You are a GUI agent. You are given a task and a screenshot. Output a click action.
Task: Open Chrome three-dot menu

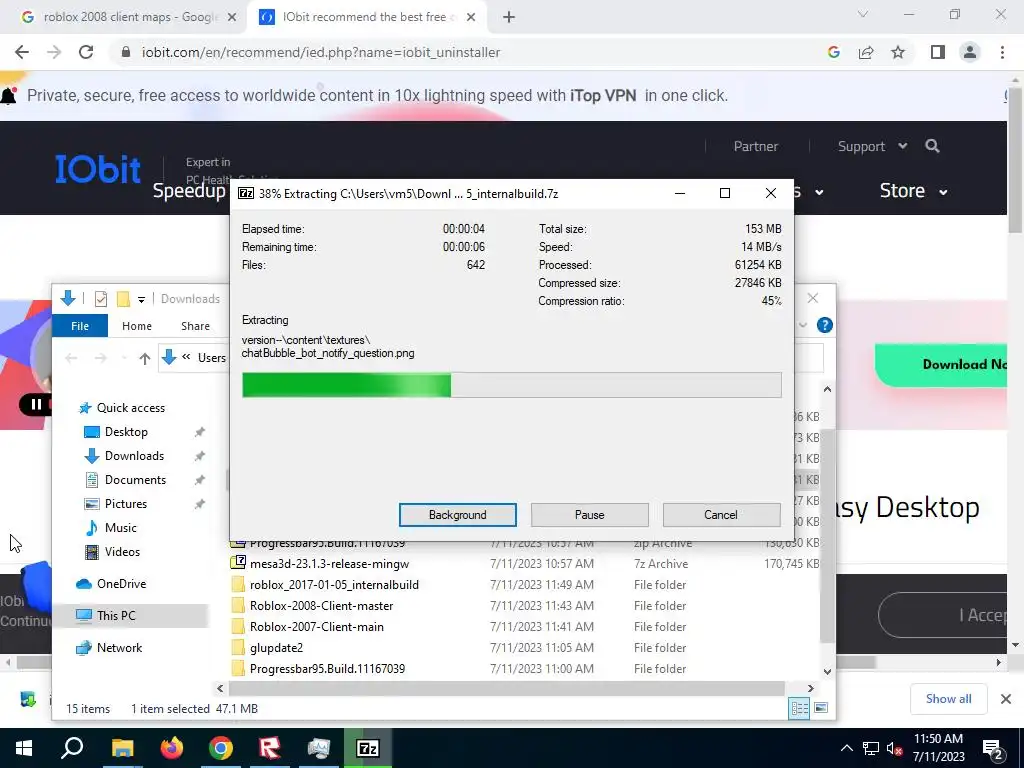(1002, 52)
